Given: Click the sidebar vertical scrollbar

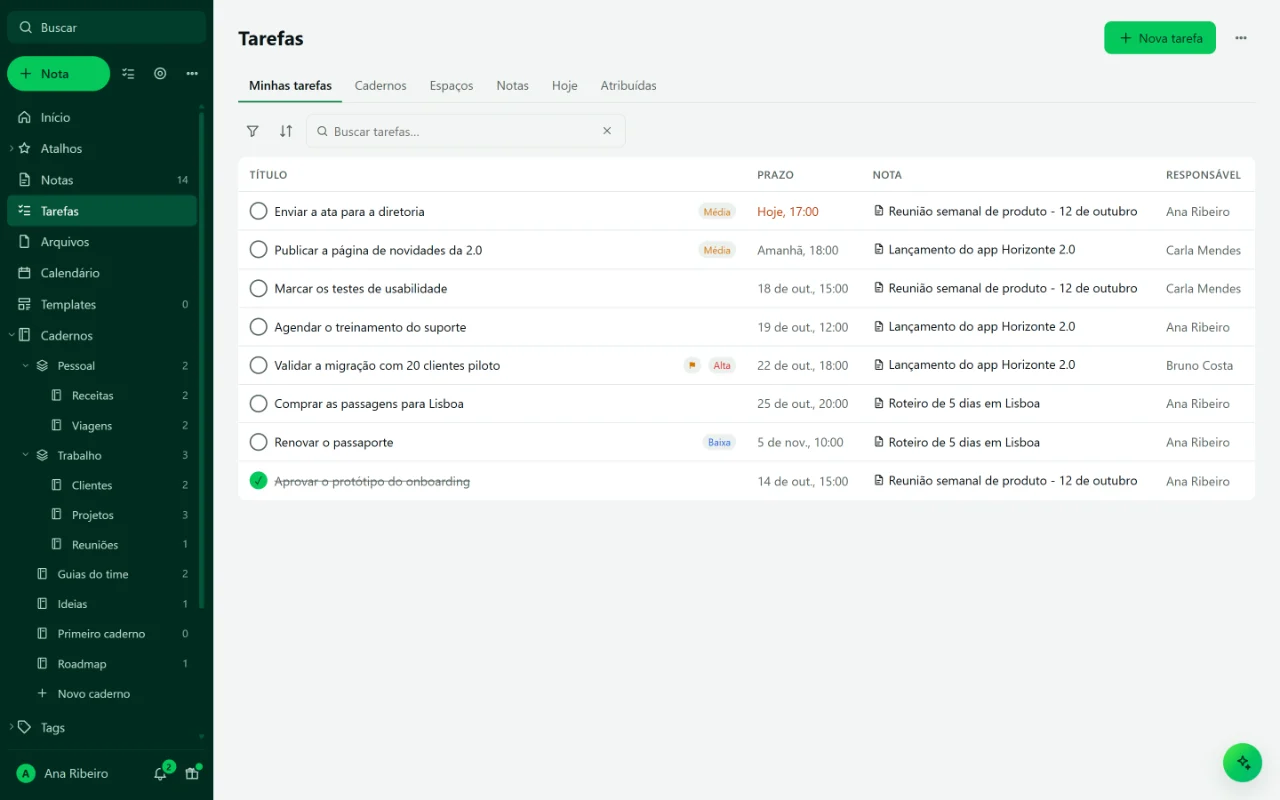Looking at the screenshot, I should pyautogui.click(x=202, y=360).
